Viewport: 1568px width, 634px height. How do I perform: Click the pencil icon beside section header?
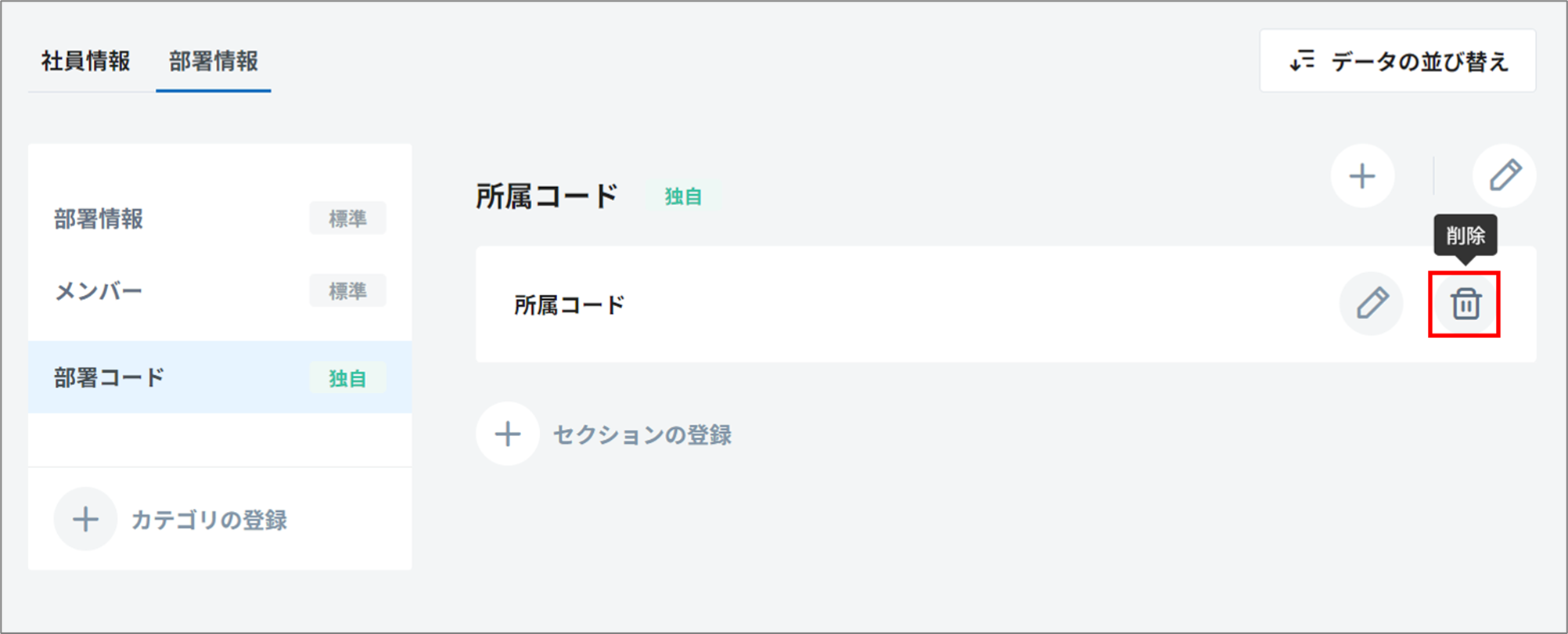point(1504,175)
